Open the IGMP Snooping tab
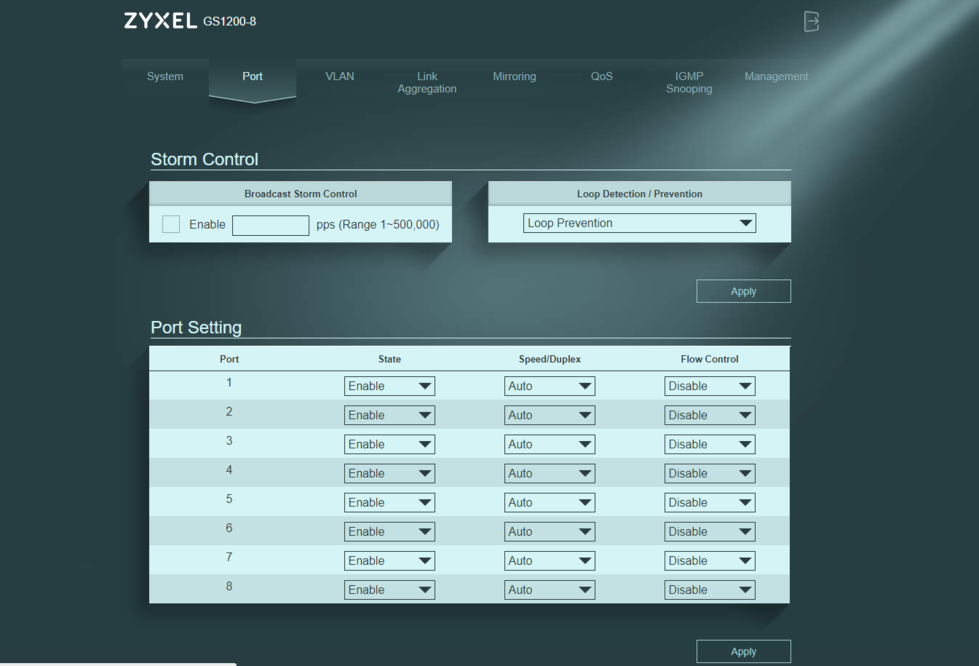 [689, 83]
